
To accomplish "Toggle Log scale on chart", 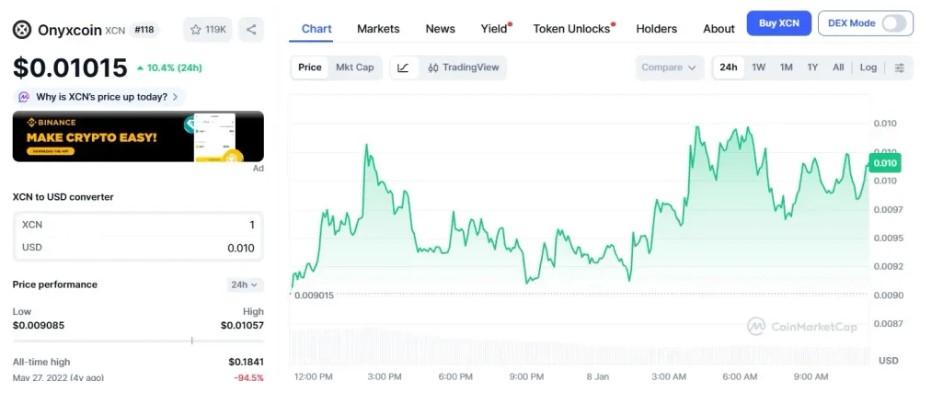I will tap(868, 68).
